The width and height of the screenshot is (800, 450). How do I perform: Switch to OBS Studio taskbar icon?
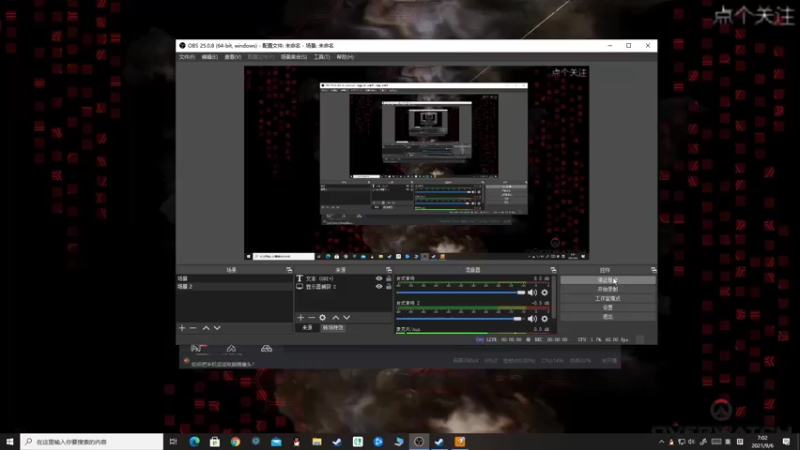click(419, 441)
